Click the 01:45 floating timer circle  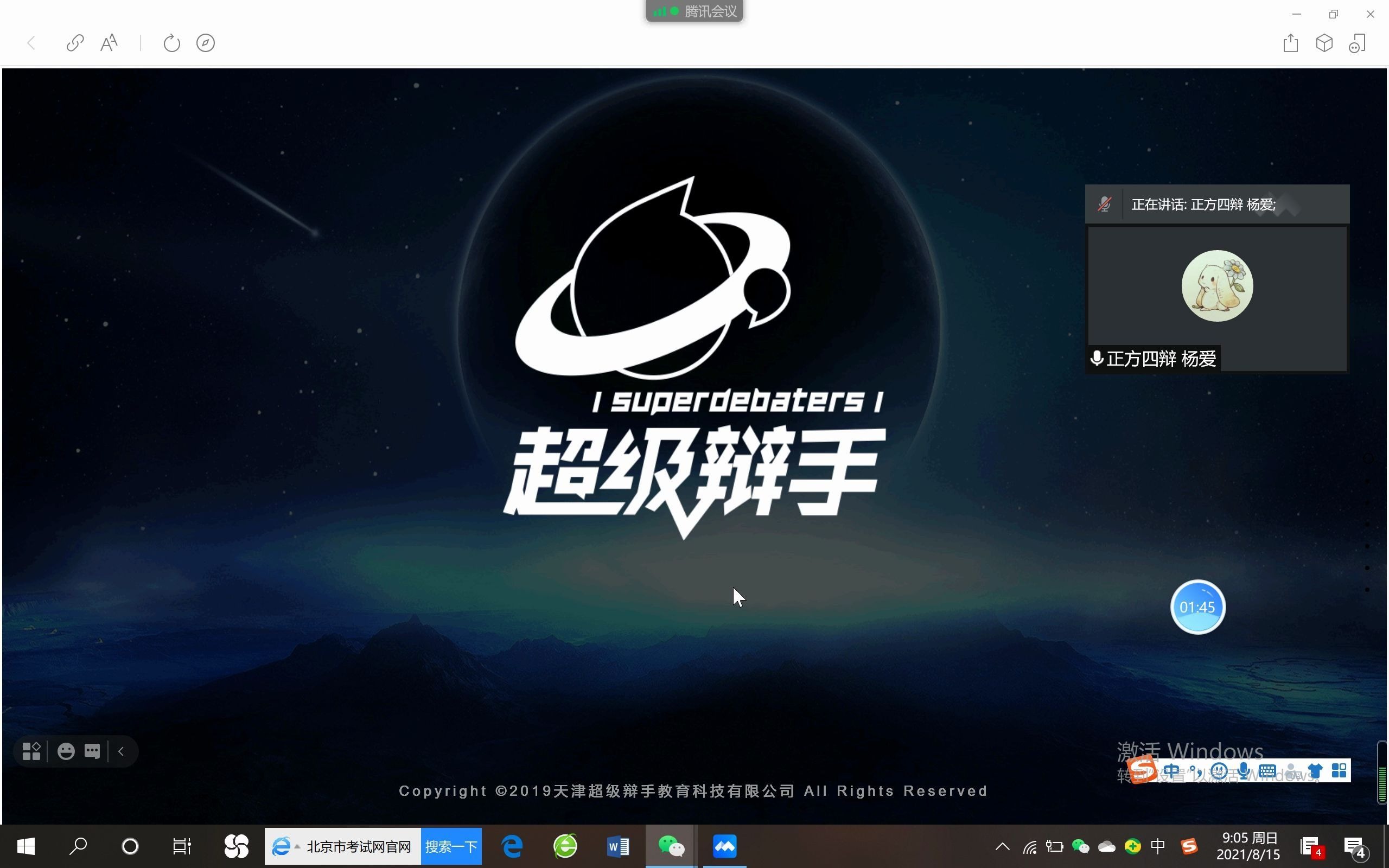[x=1198, y=607]
